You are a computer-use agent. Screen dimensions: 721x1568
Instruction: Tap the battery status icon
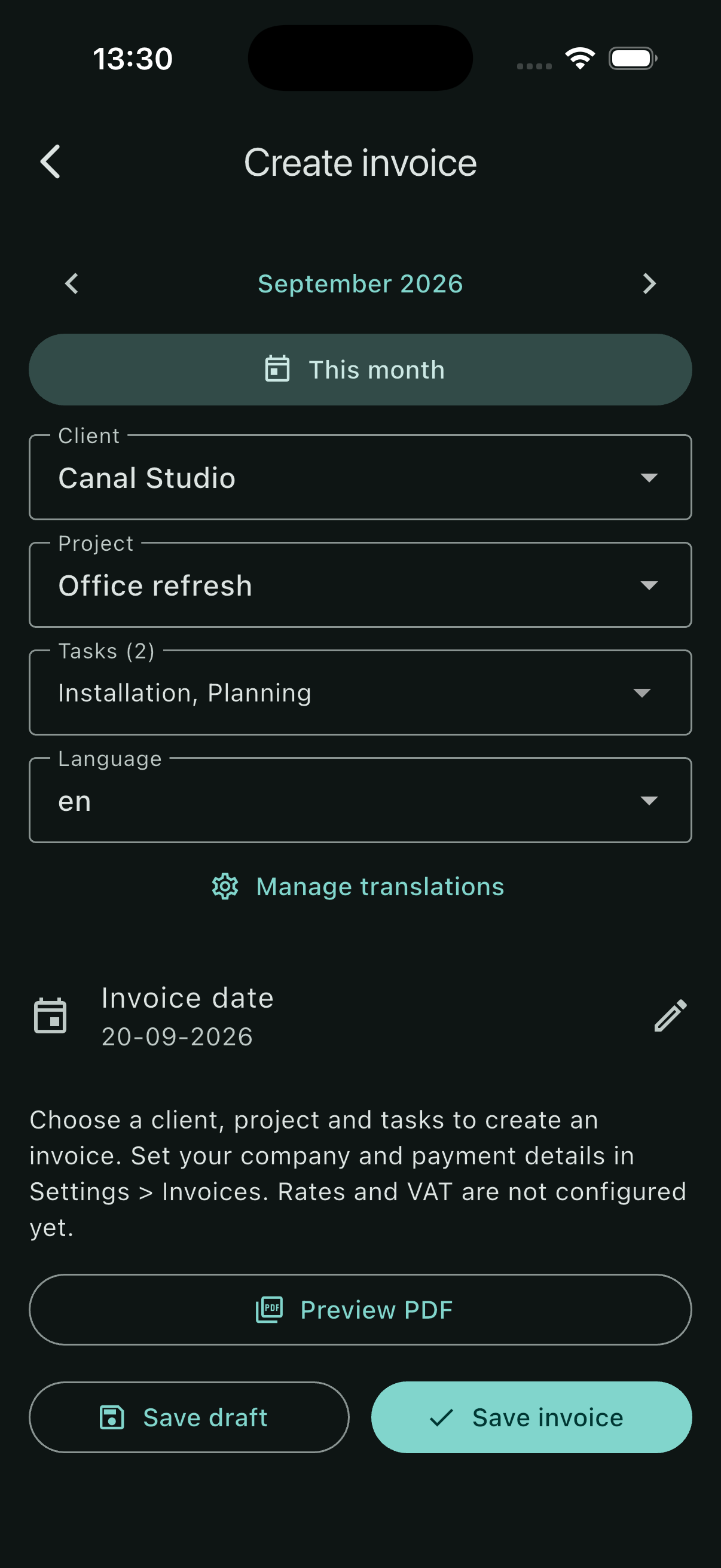pyautogui.click(x=633, y=59)
